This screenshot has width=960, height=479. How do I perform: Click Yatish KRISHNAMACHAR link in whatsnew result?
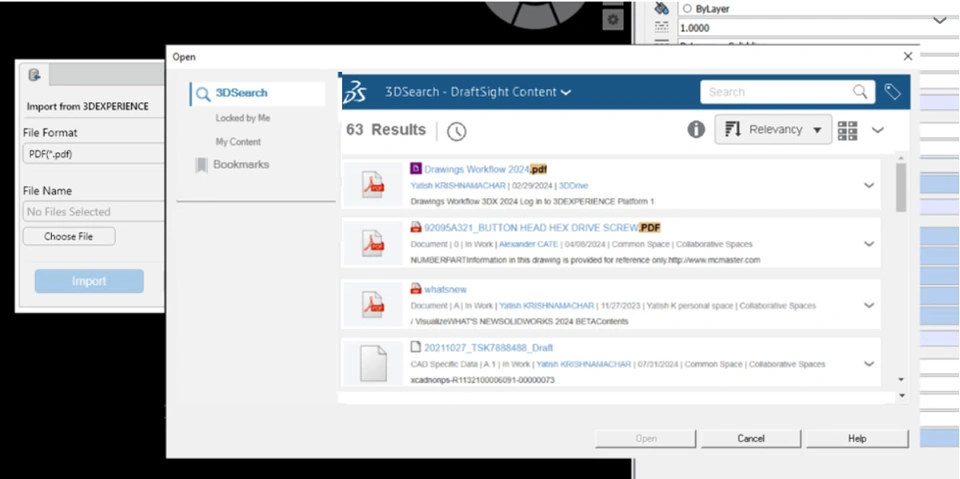coord(546,305)
